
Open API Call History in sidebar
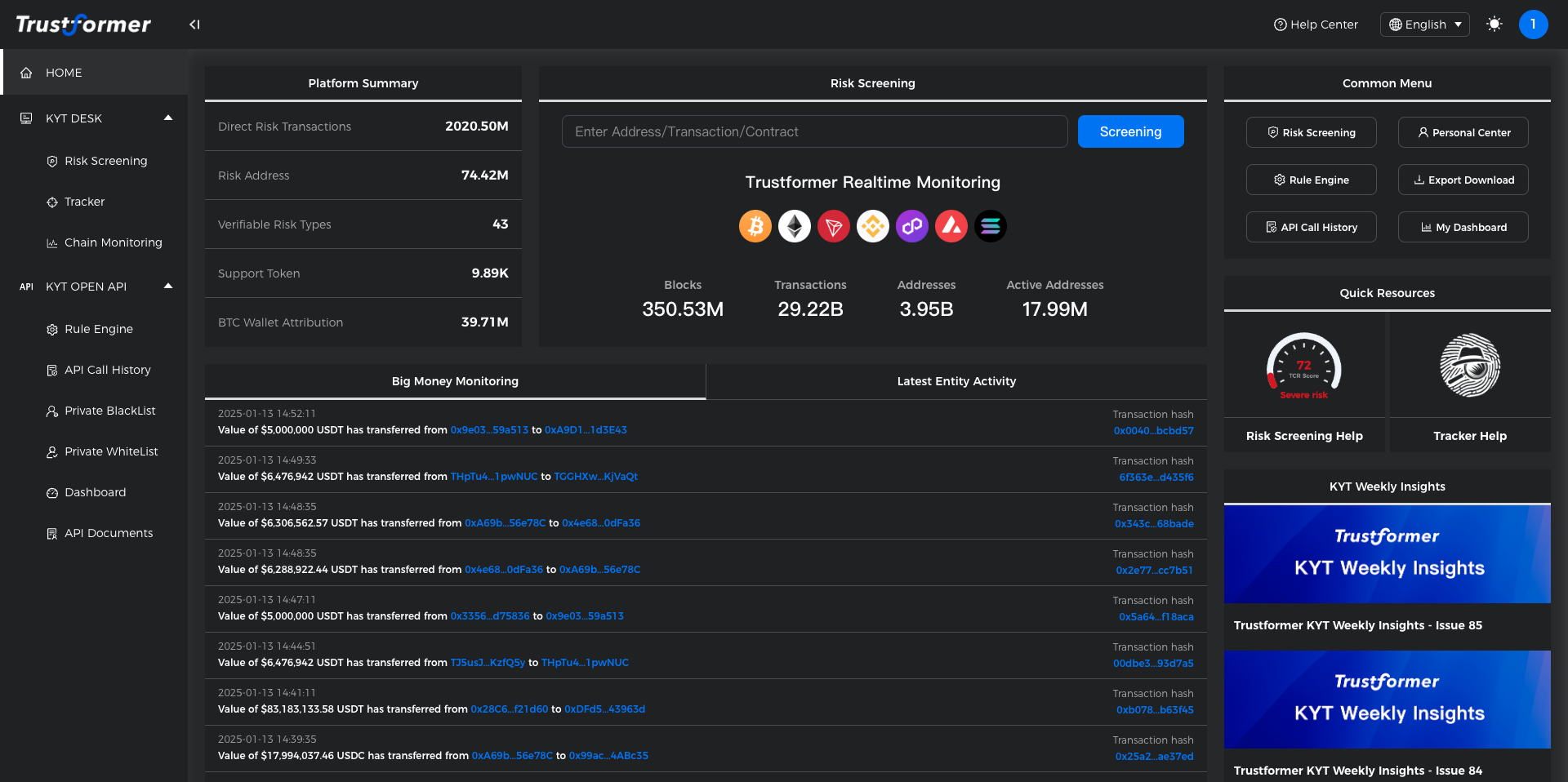tap(99, 370)
